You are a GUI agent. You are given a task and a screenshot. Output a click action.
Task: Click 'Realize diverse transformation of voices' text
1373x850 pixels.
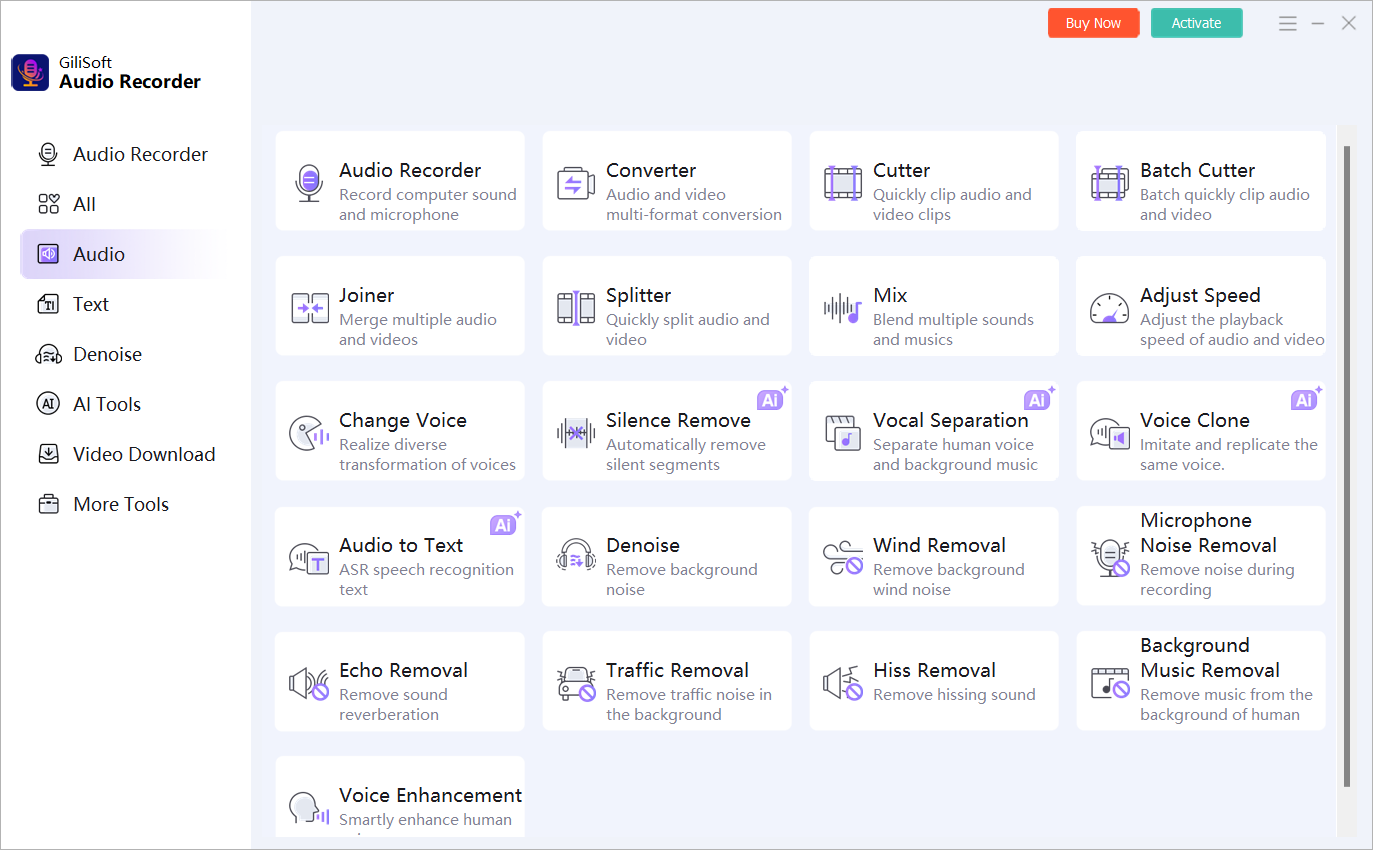coord(427,455)
